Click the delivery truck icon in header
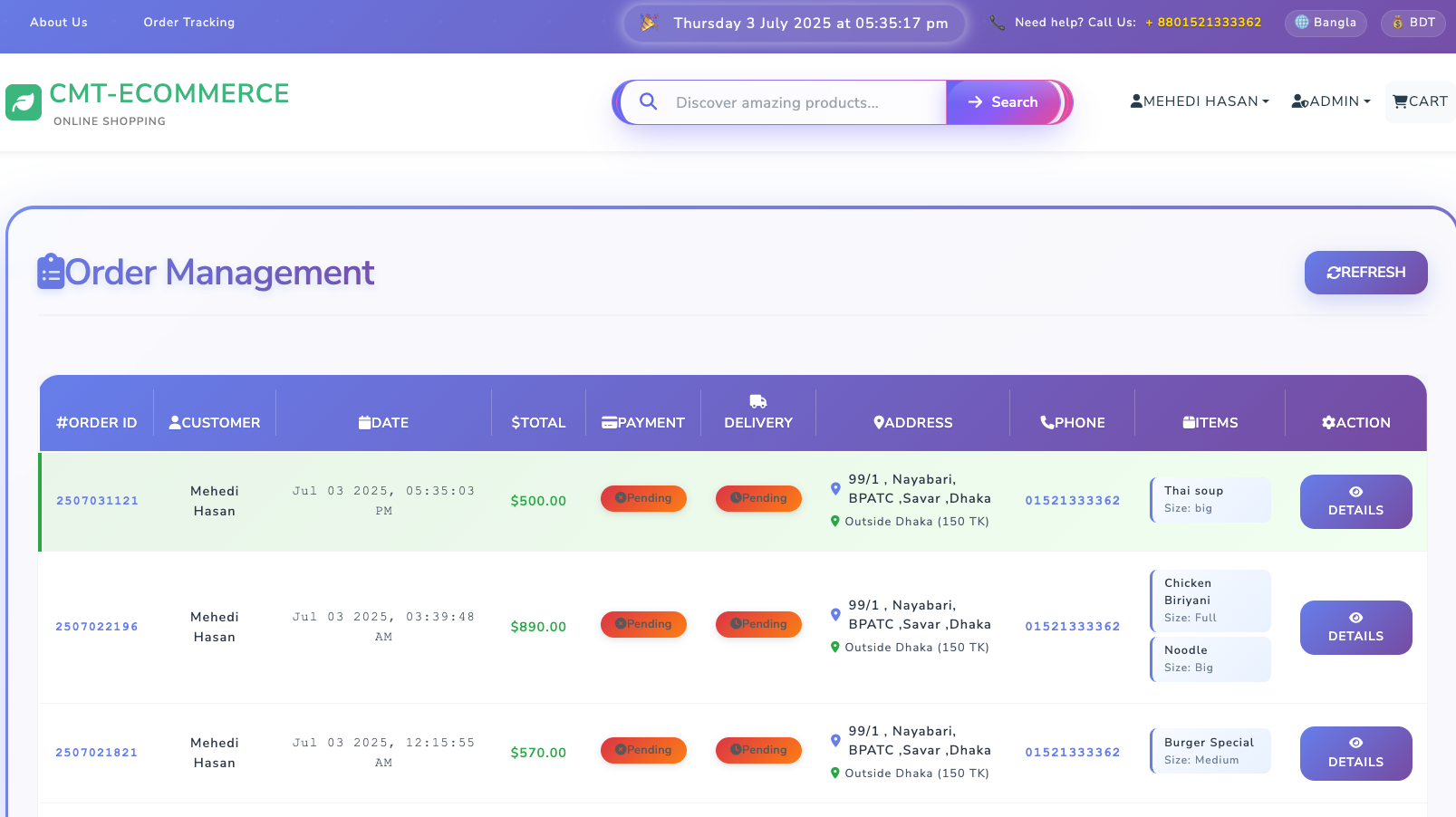 758,401
